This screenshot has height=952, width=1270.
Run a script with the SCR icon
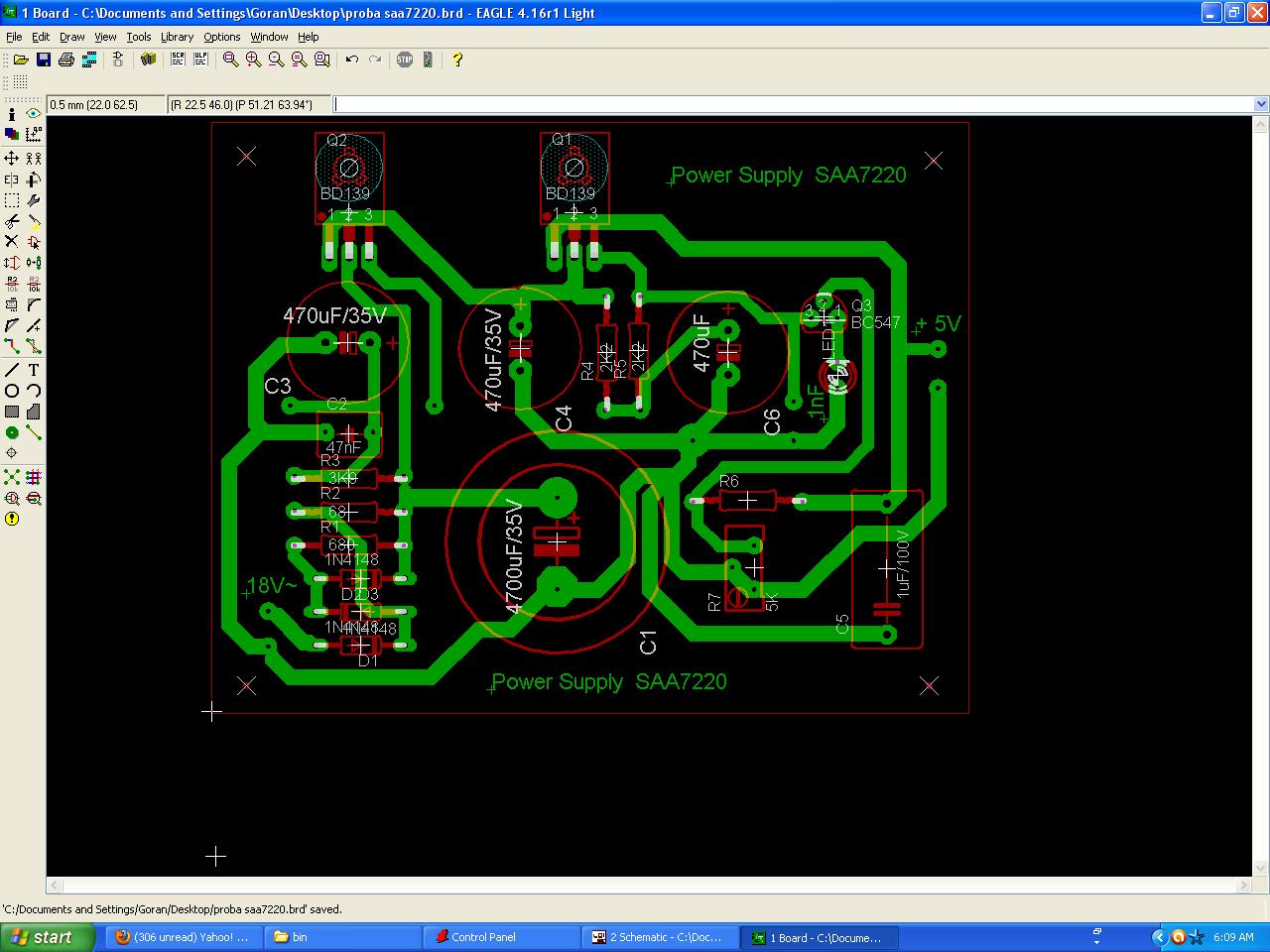click(178, 59)
